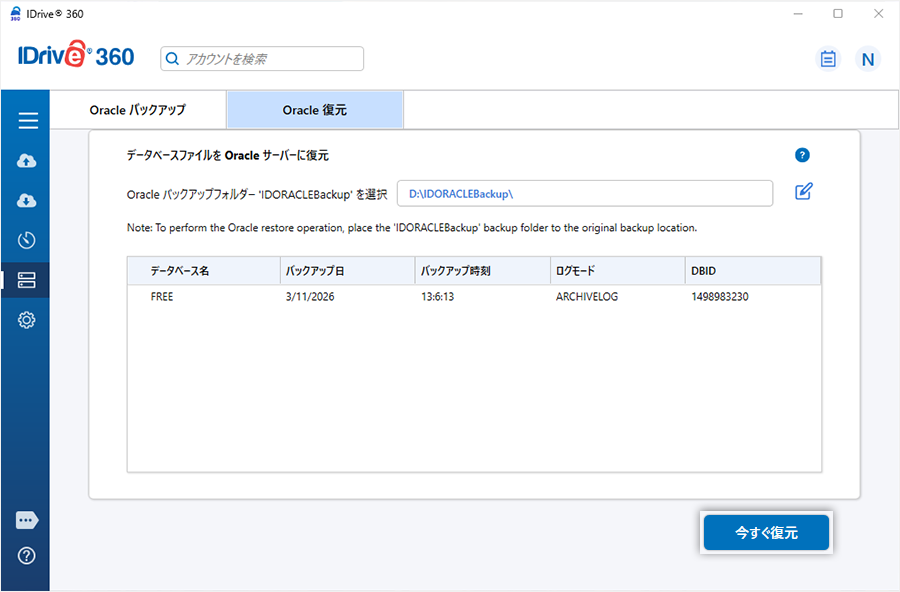Viewport: 900px width, 592px height.
Task: Select the Oracle 復元 tab
Action: coord(315,110)
